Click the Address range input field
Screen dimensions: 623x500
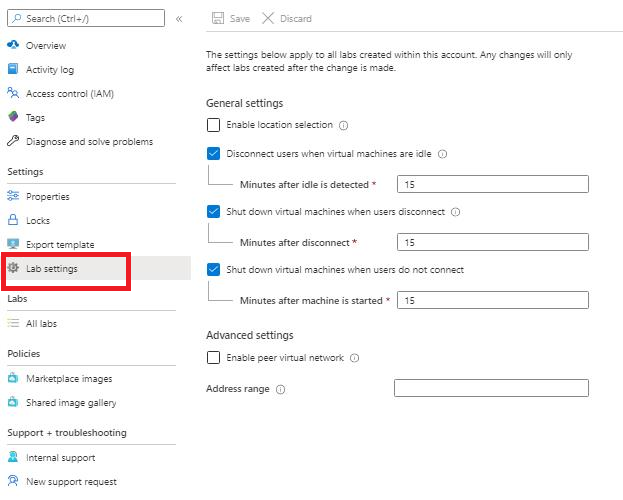(491, 388)
